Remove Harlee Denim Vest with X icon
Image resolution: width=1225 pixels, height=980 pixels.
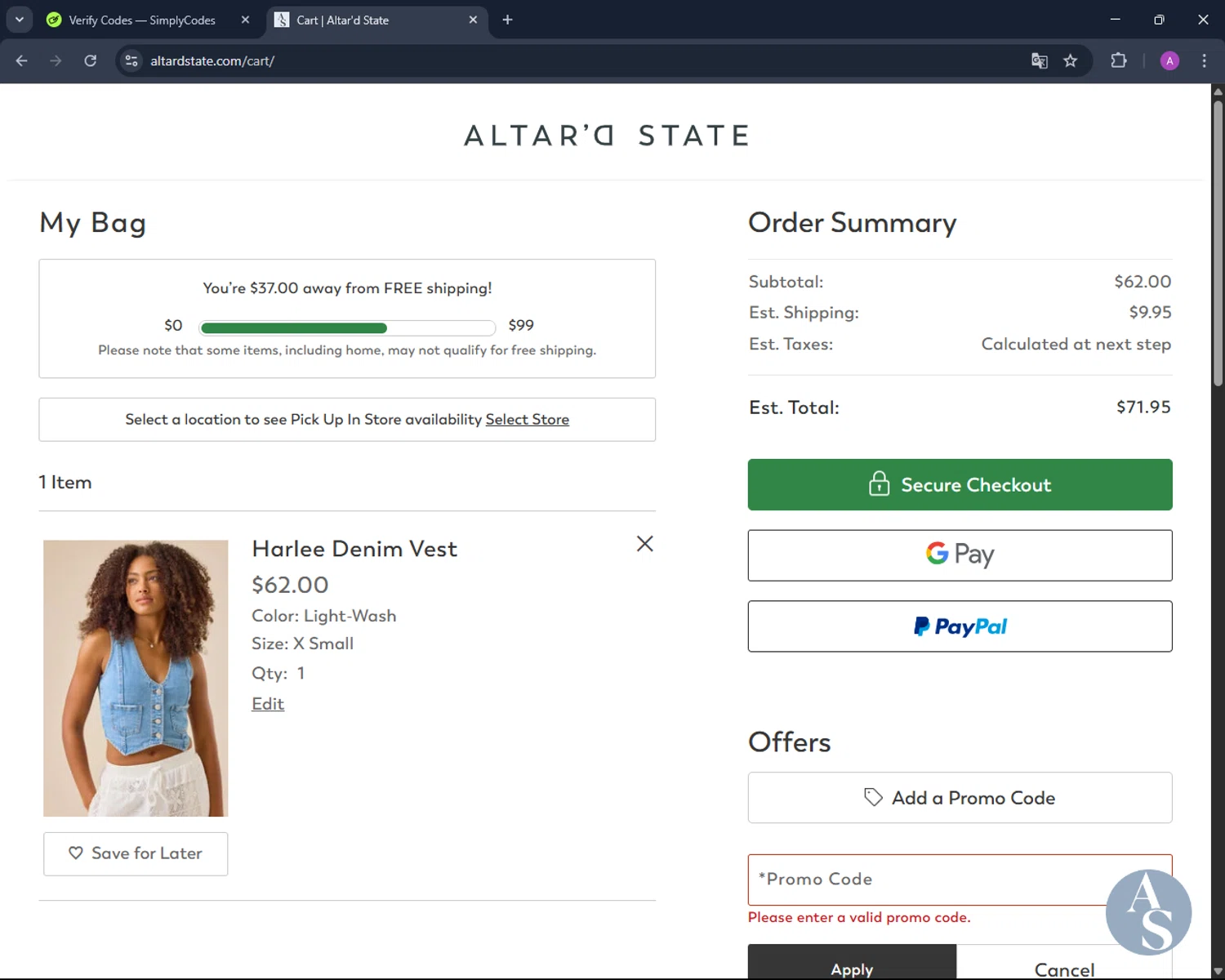644,544
